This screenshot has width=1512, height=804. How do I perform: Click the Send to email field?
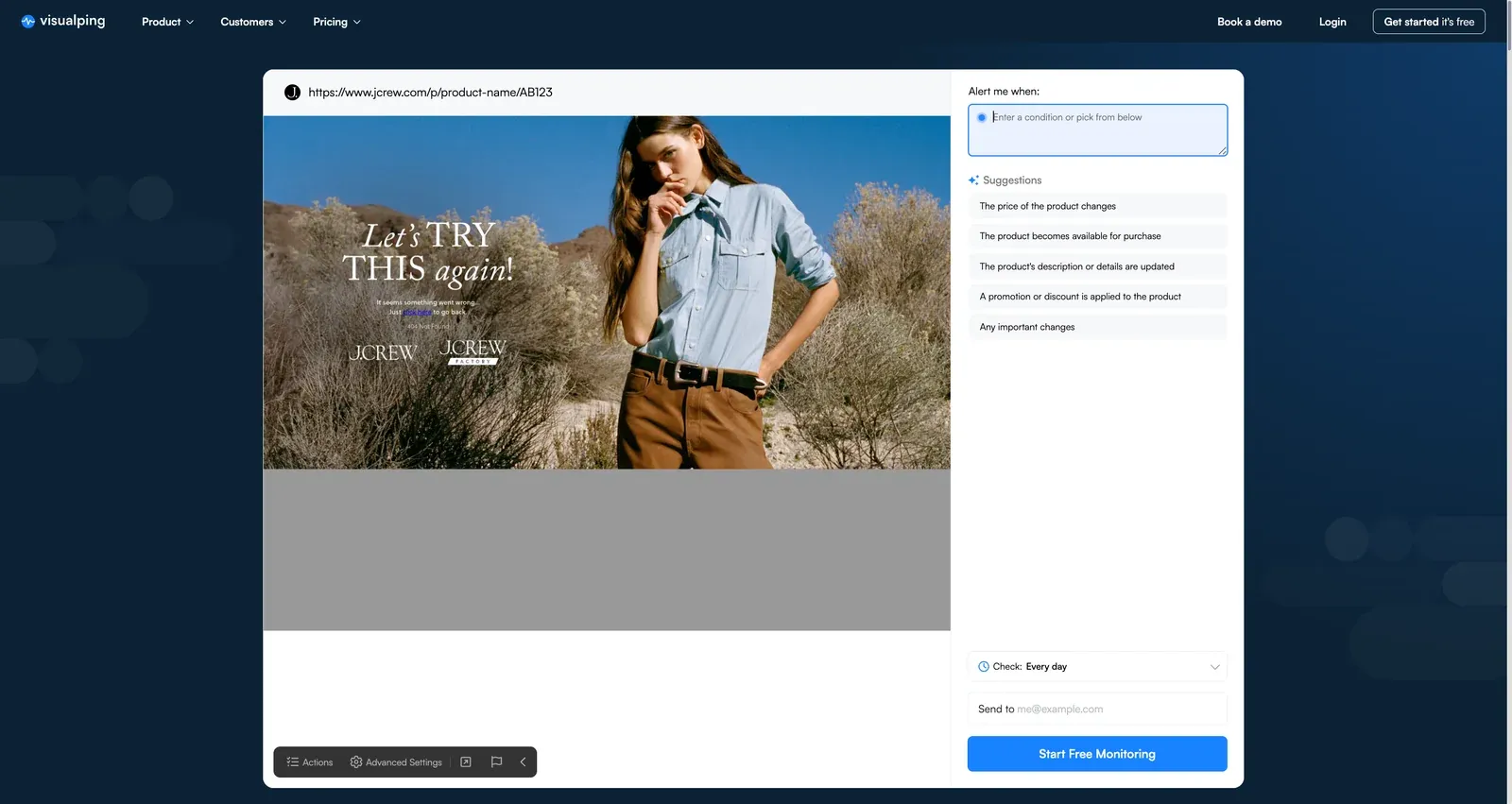click(1097, 710)
